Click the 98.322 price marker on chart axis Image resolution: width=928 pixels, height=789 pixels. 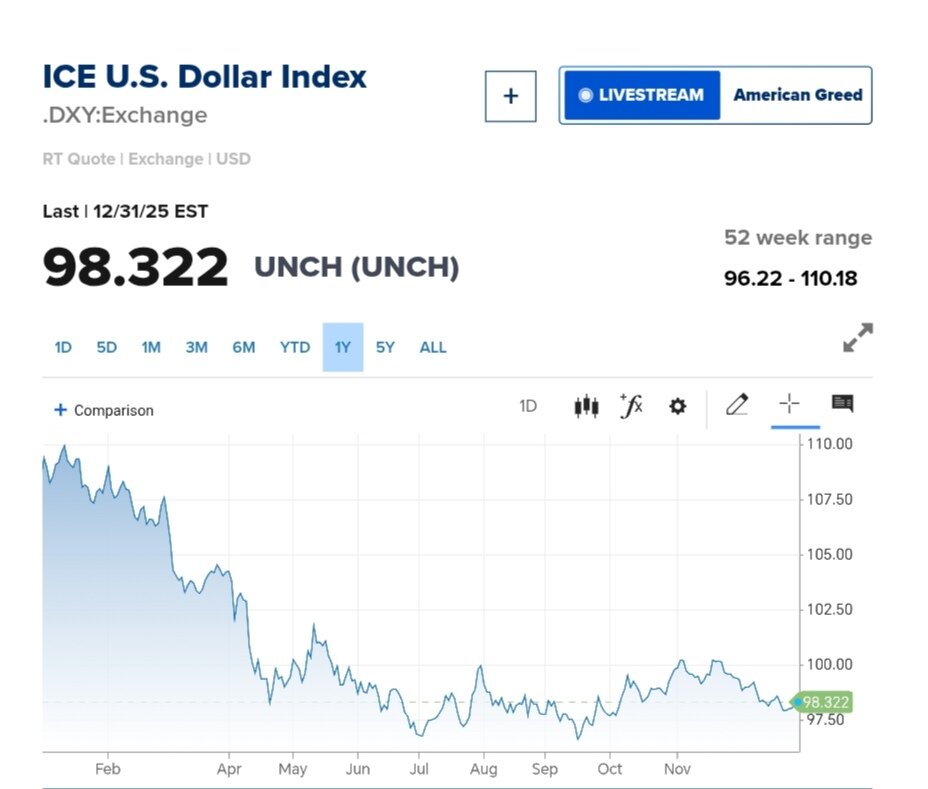coord(825,702)
